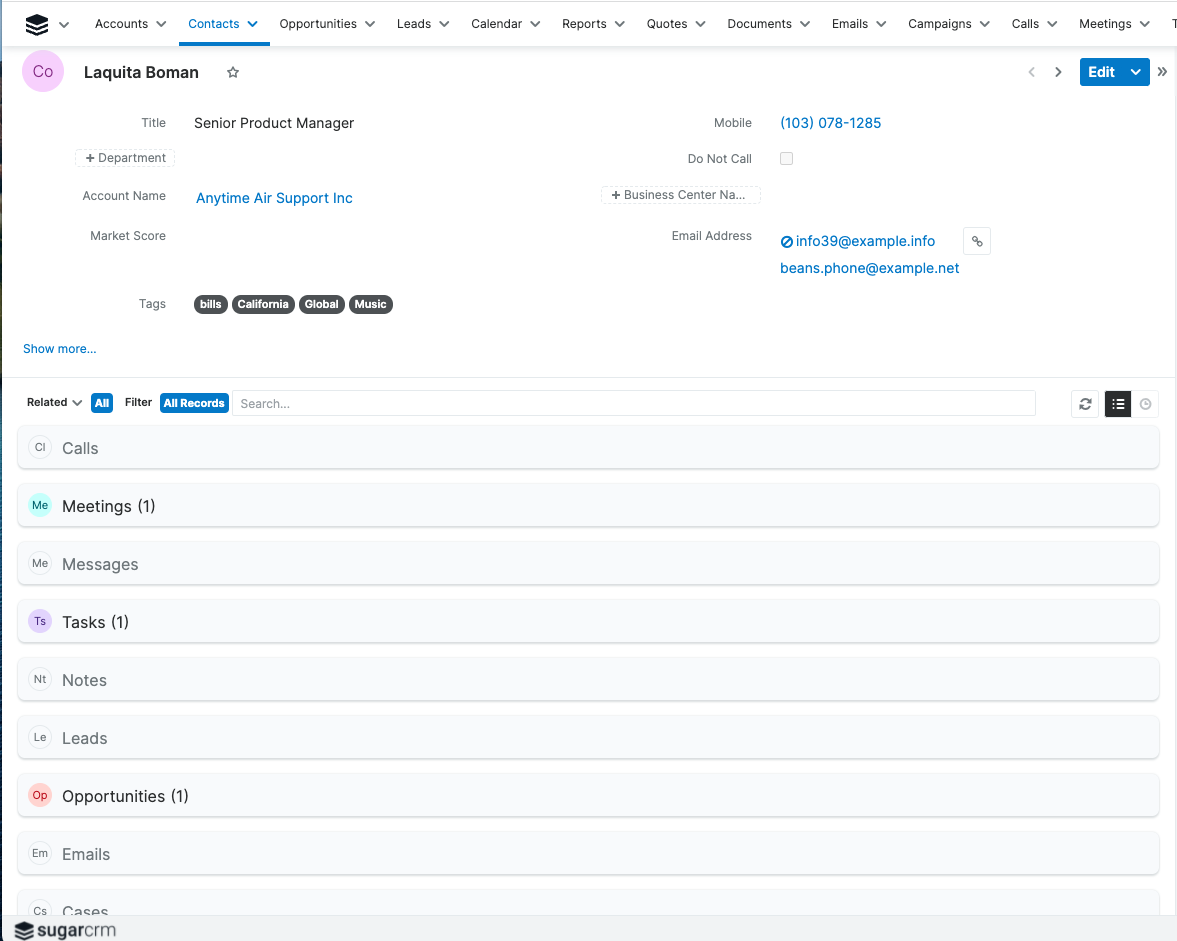Toggle the All Records filter
The width and height of the screenshot is (1177, 941).
click(x=194, y=403)
